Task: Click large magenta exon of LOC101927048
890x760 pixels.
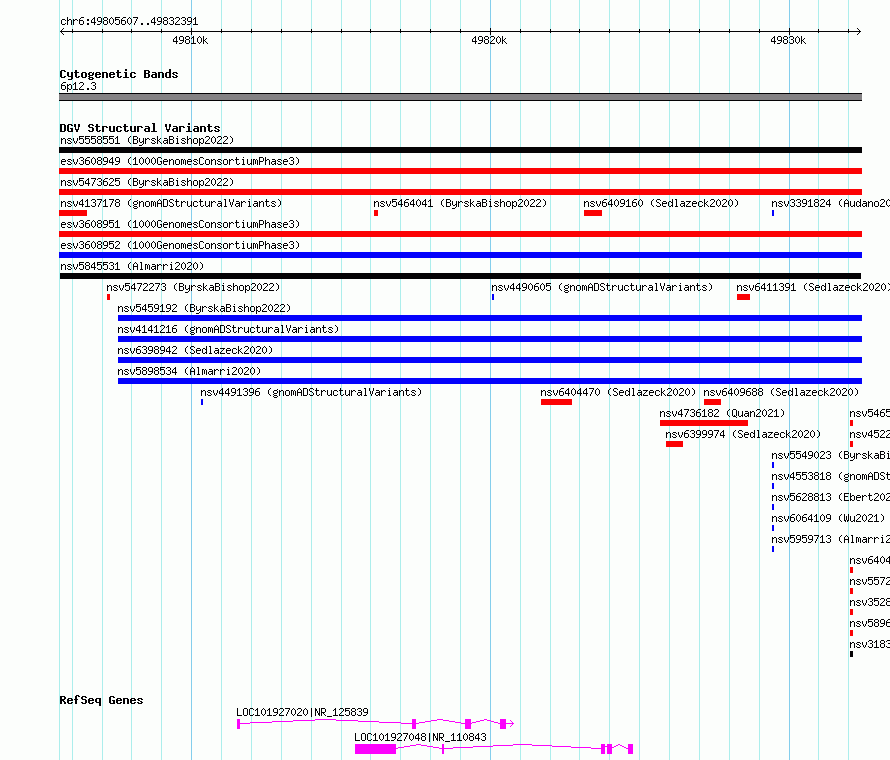Action: [x=375, y=749]
